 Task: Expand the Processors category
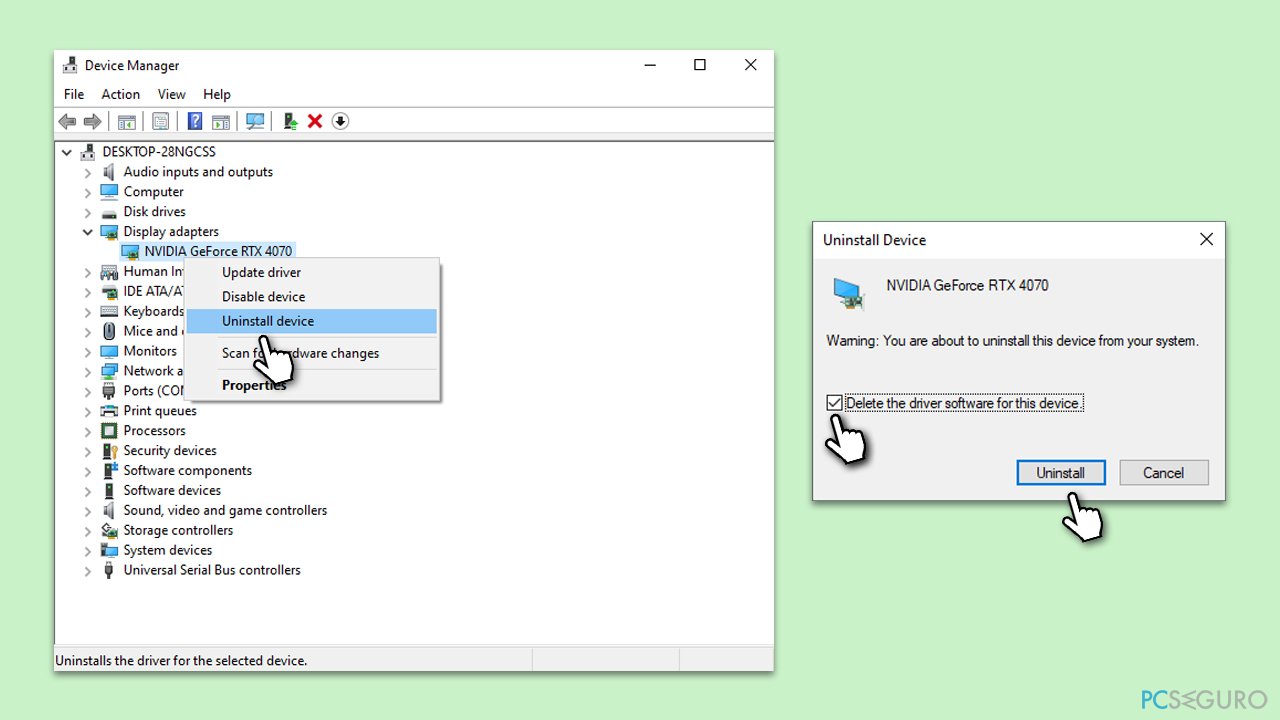coord(88,432)
